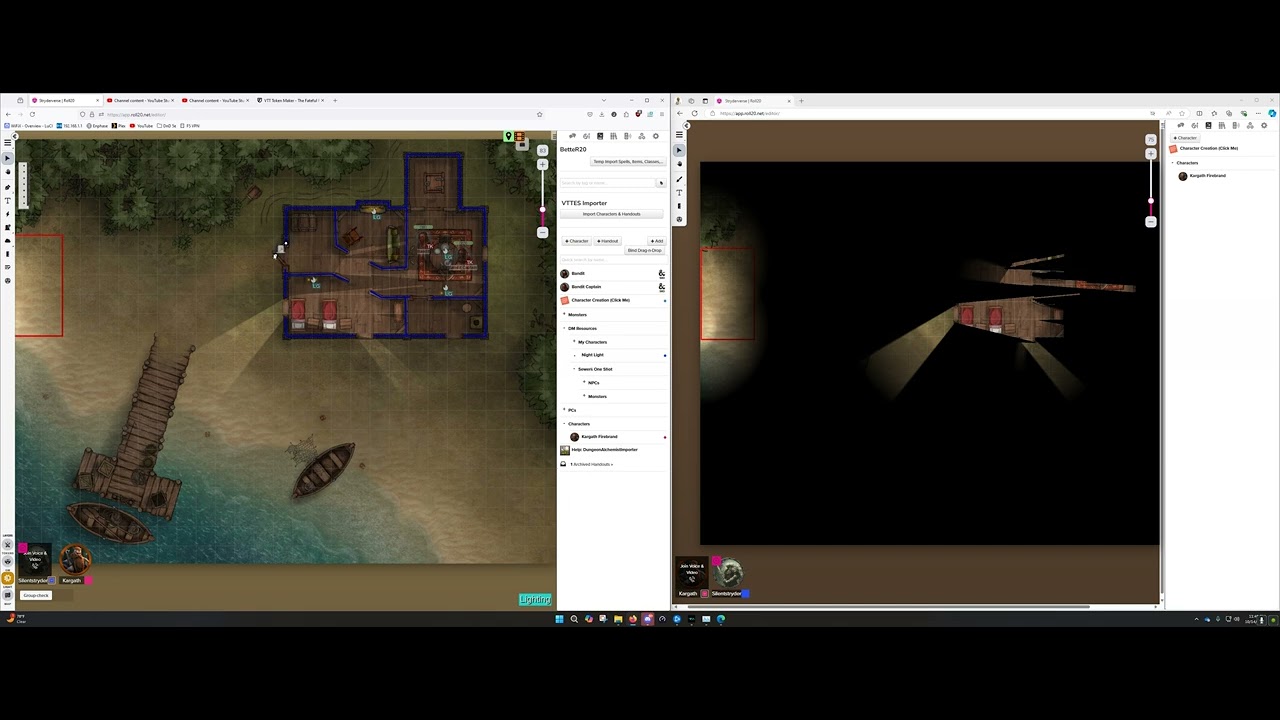Pick the Pan hand tool in left window

click(8, 172)
